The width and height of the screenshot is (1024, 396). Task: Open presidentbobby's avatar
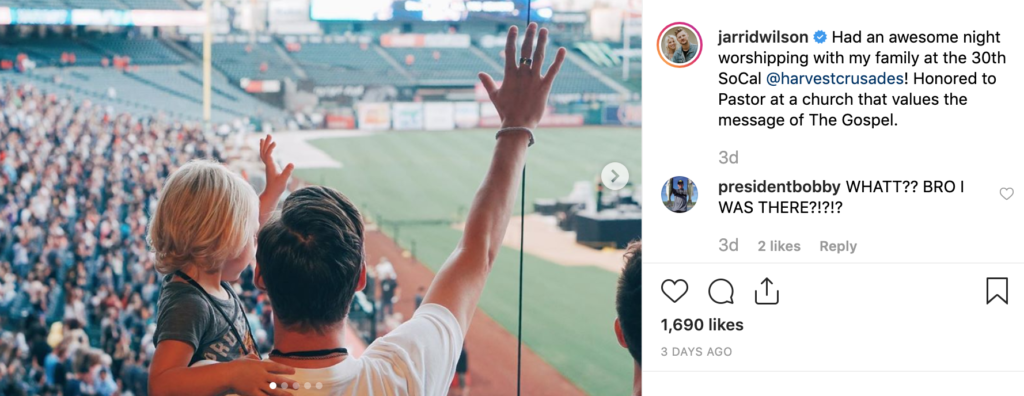(x=679, y=195)
